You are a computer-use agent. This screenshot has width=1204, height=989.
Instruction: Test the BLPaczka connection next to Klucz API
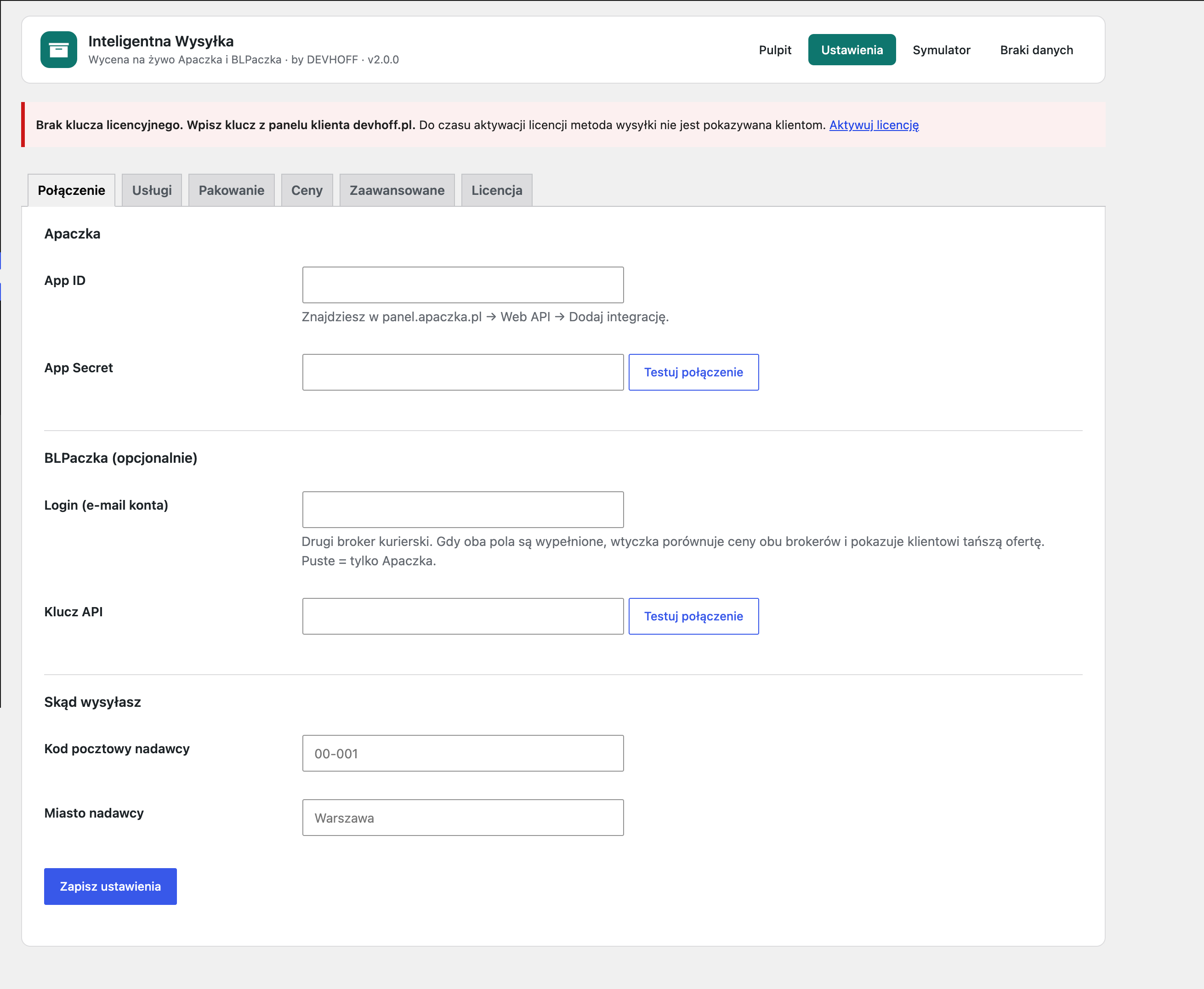coord(693,616)
